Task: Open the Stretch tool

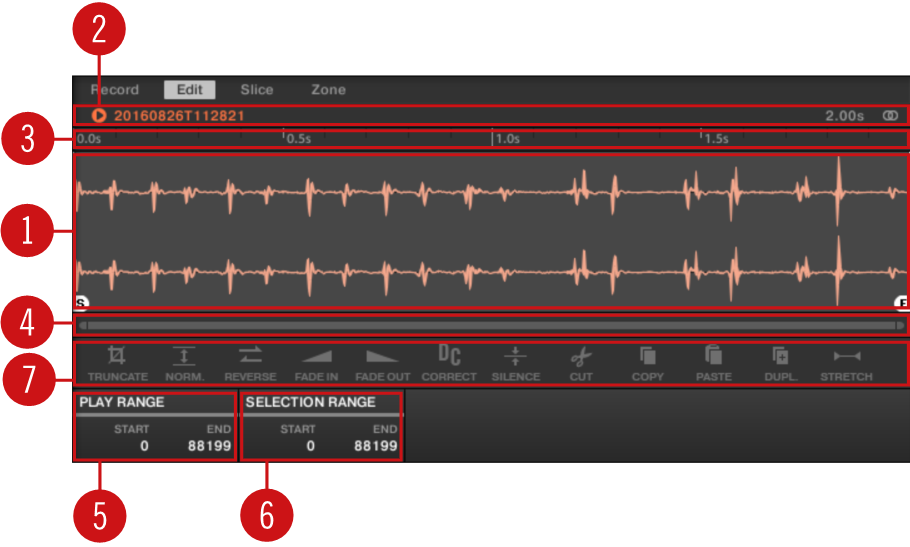Action: [846, 356]
